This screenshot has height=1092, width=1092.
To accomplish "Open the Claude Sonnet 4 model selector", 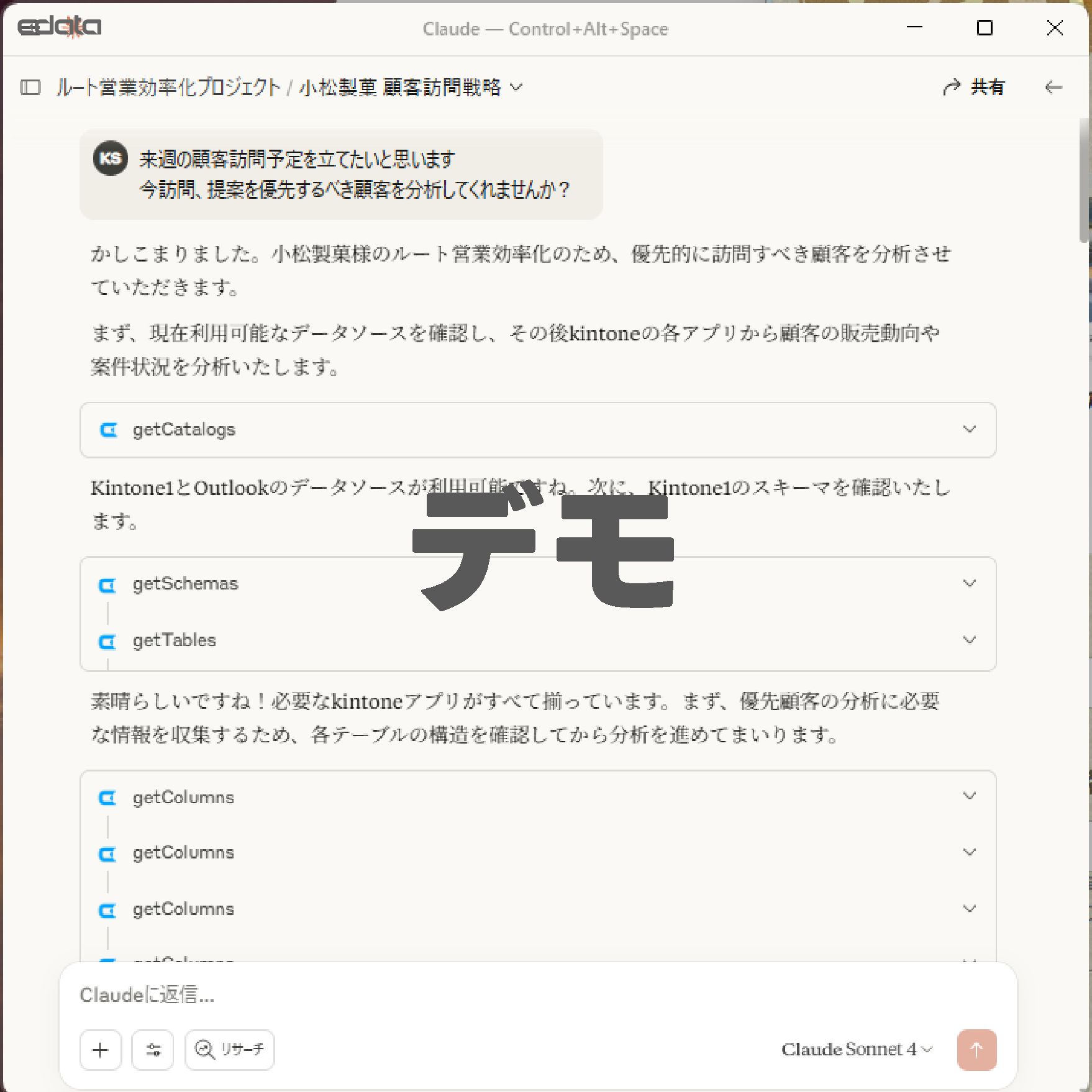I will point(857,1050).
